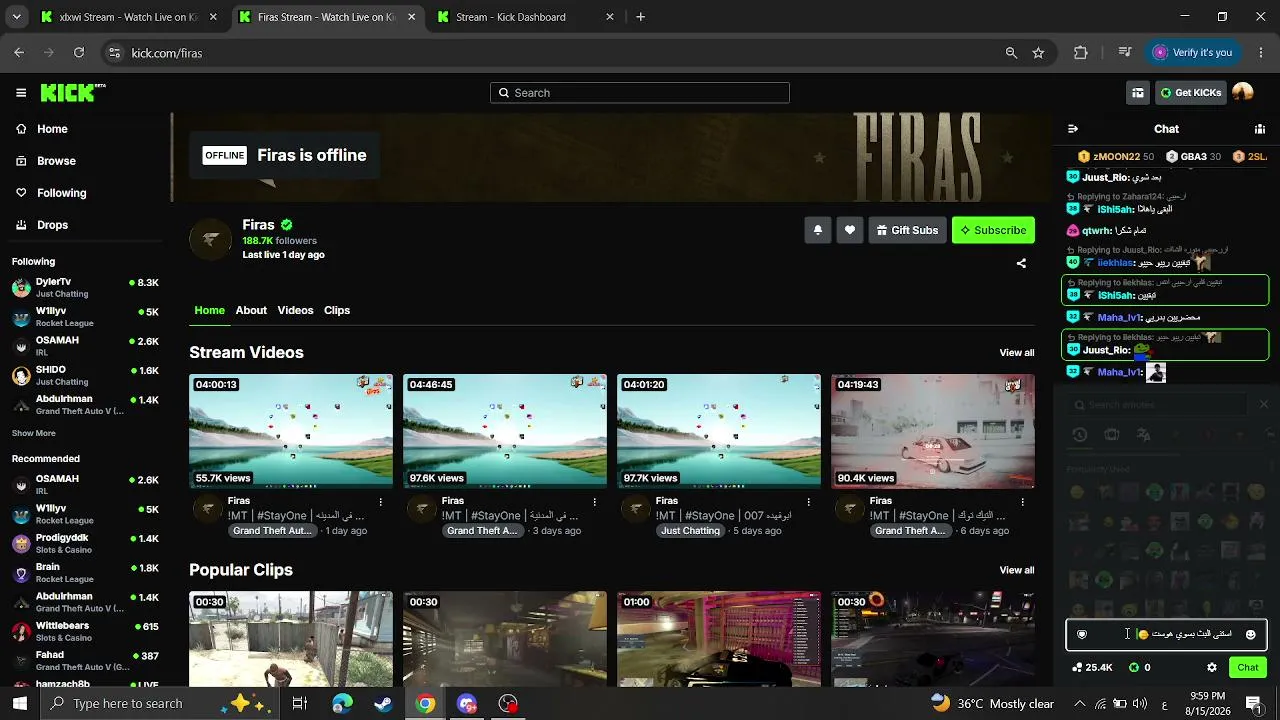1280x720 pixels.
Task: Open the Chrome three-dot menu
Action: [1259, 53]
